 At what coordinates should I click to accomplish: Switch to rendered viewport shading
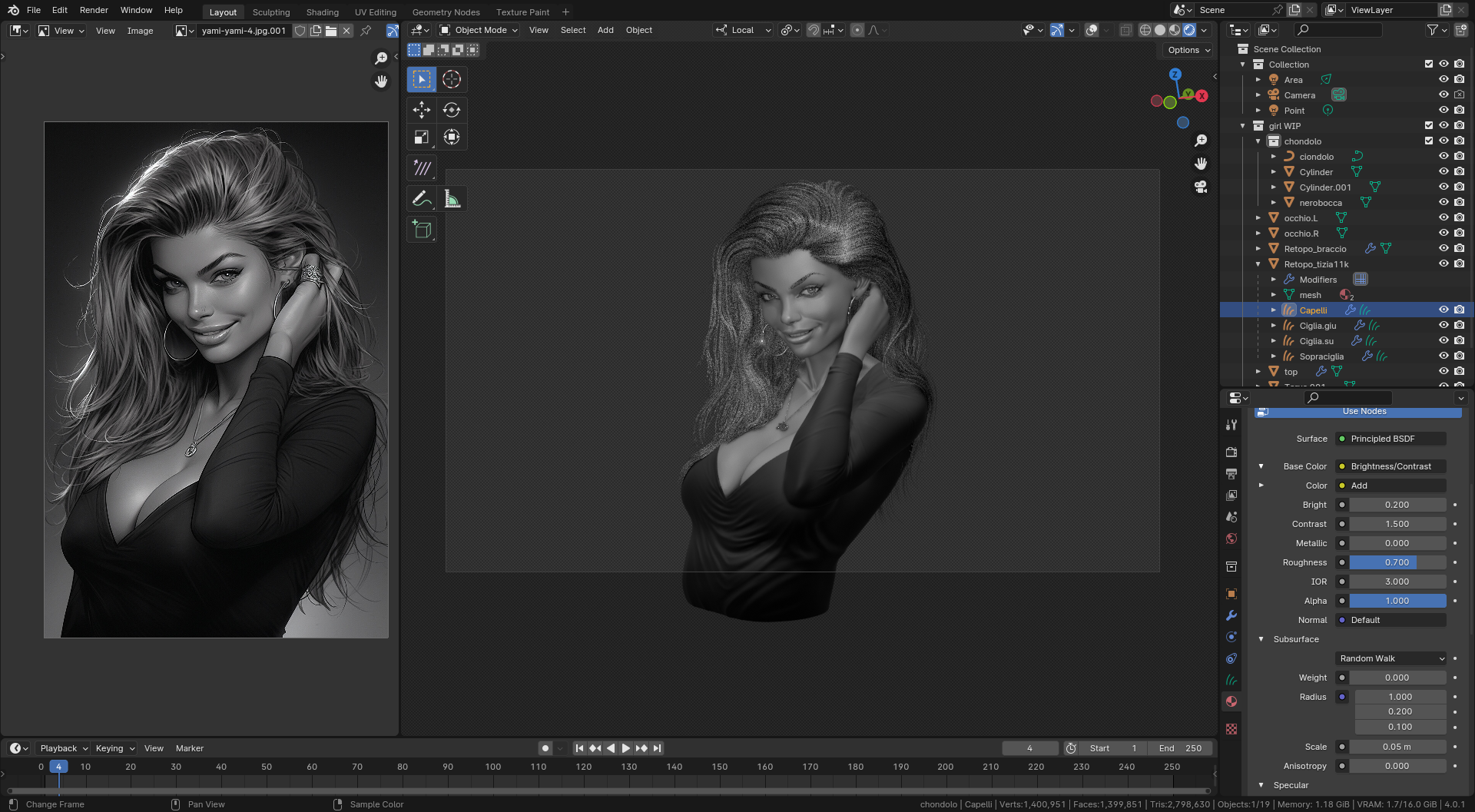(1189, 30)
